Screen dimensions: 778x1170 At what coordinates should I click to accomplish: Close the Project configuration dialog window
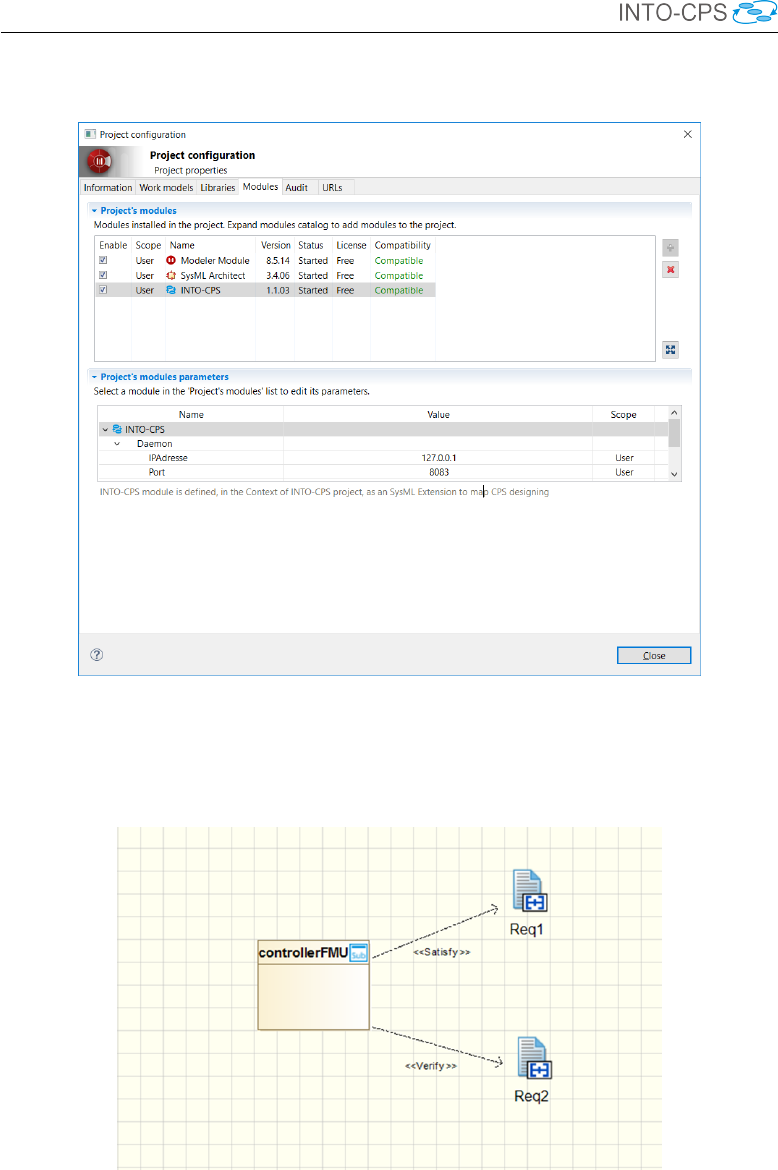[688, 134]
